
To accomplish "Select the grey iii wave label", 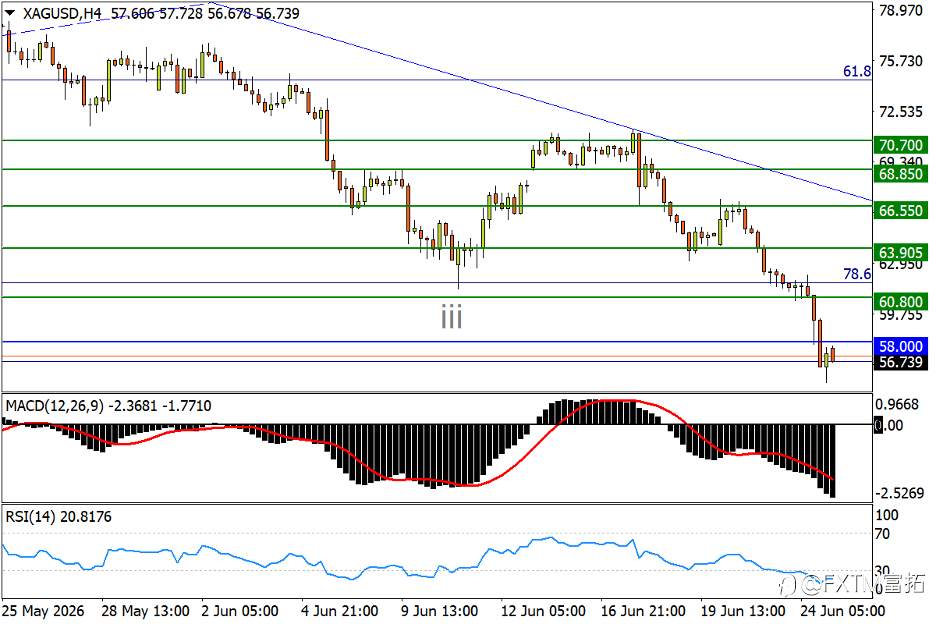I will click(x=452, y=316).
